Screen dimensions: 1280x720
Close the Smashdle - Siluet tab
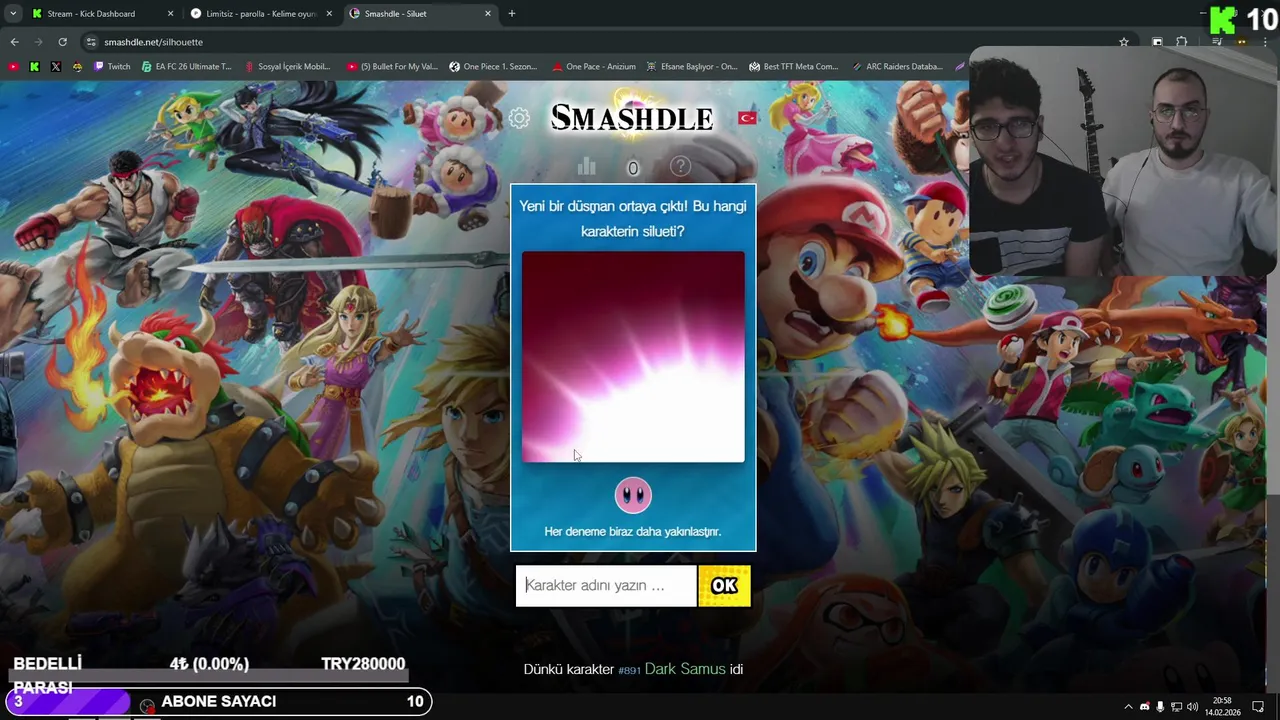pyautogui.click(x=488, y=14)
